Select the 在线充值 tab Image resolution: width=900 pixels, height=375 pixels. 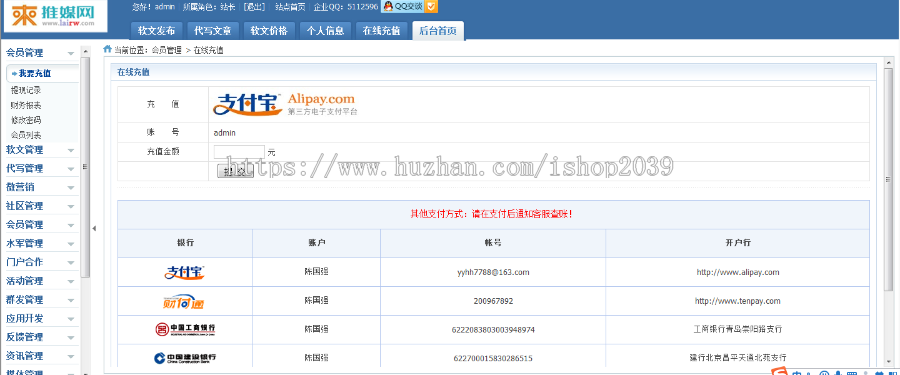point(381,31)
